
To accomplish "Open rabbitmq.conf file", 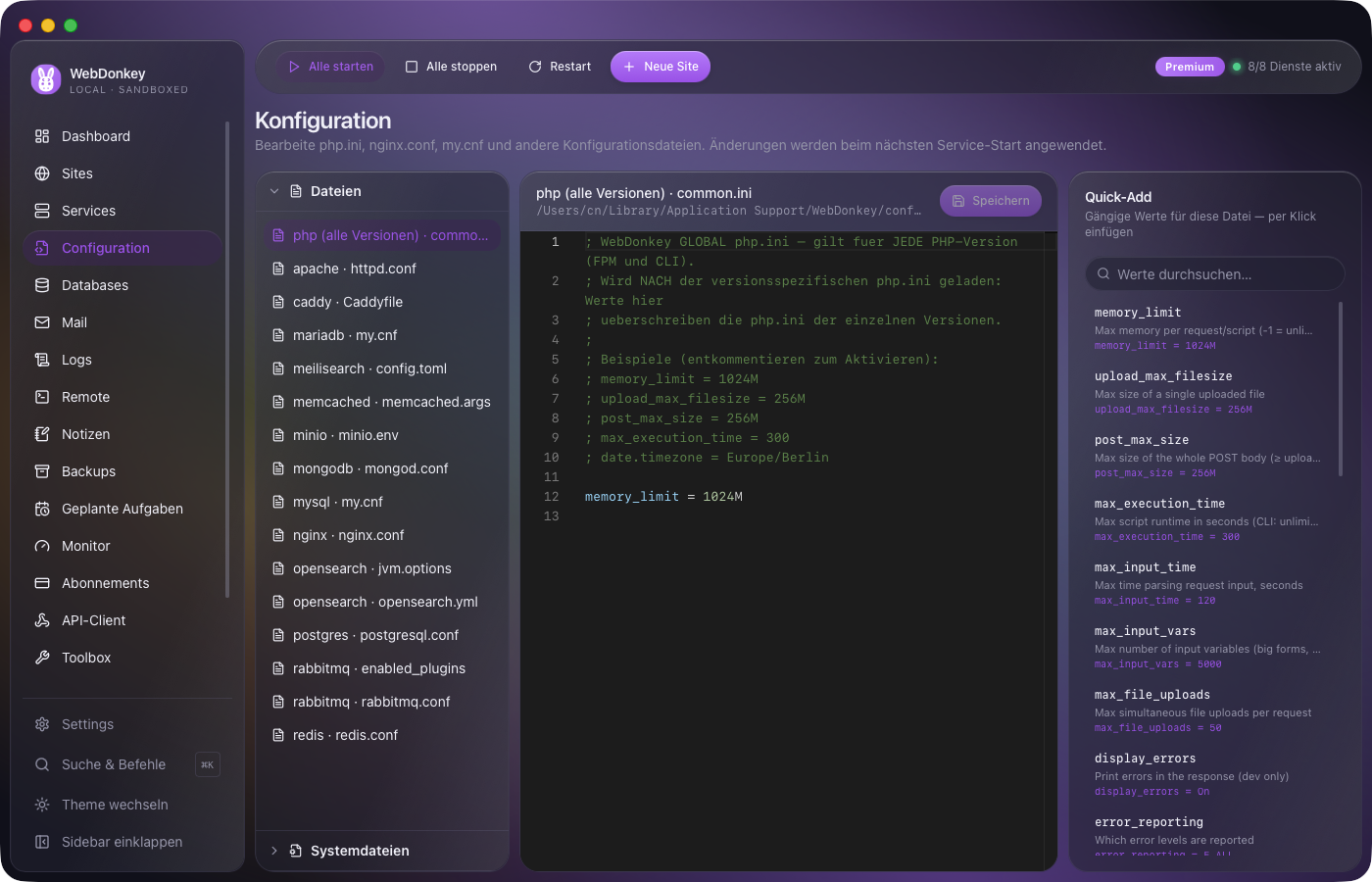I will click(382, 702).
